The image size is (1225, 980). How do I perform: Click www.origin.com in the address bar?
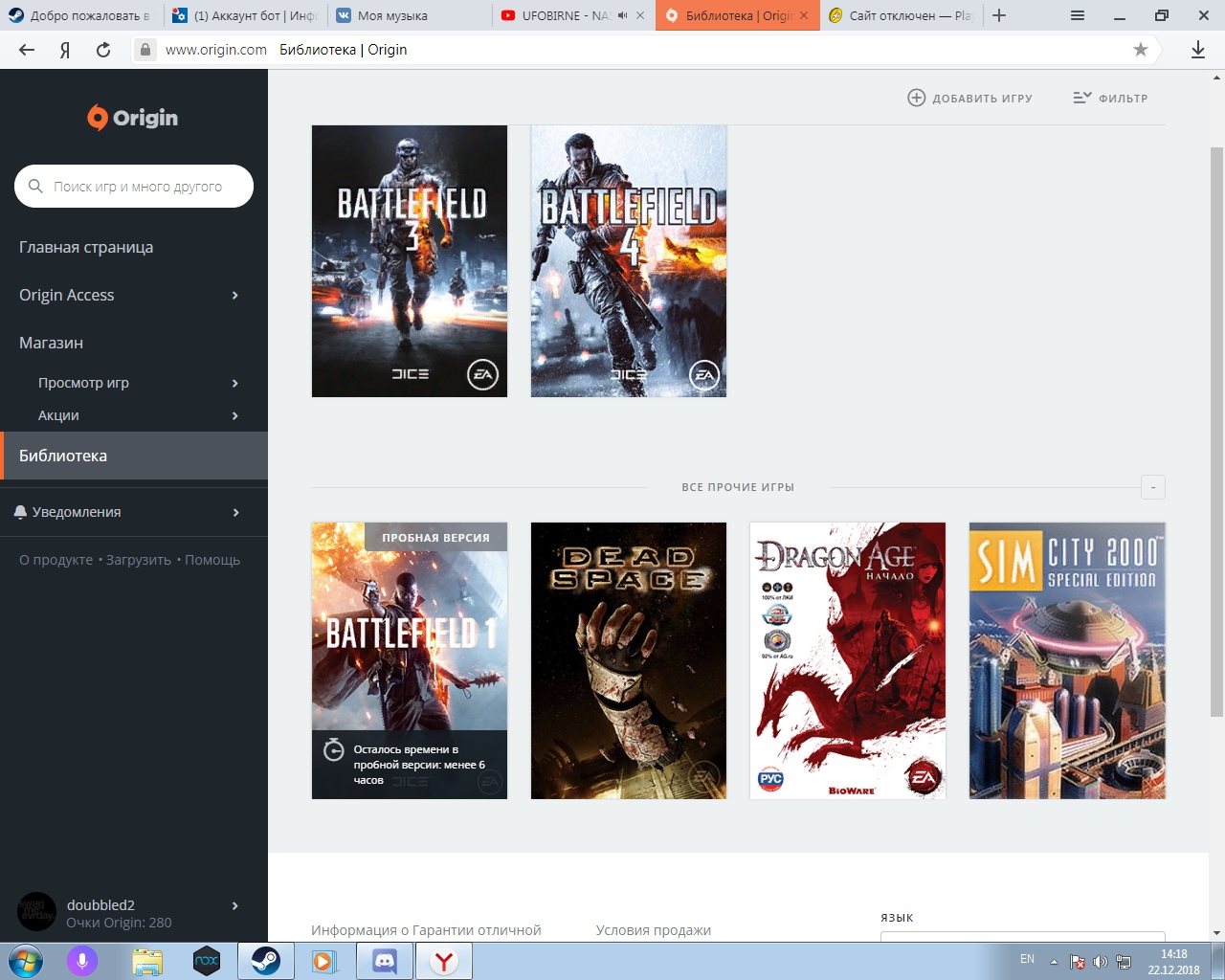click(x=216, y=50)
